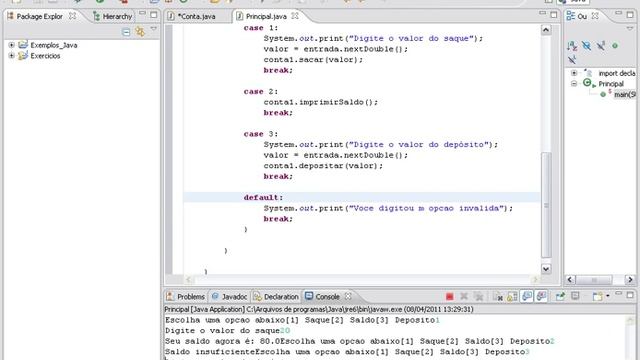Image resolution: width=640 pixels, height=360 pixels.
Task: Toggle show console on standard output change
Action: 527,296
